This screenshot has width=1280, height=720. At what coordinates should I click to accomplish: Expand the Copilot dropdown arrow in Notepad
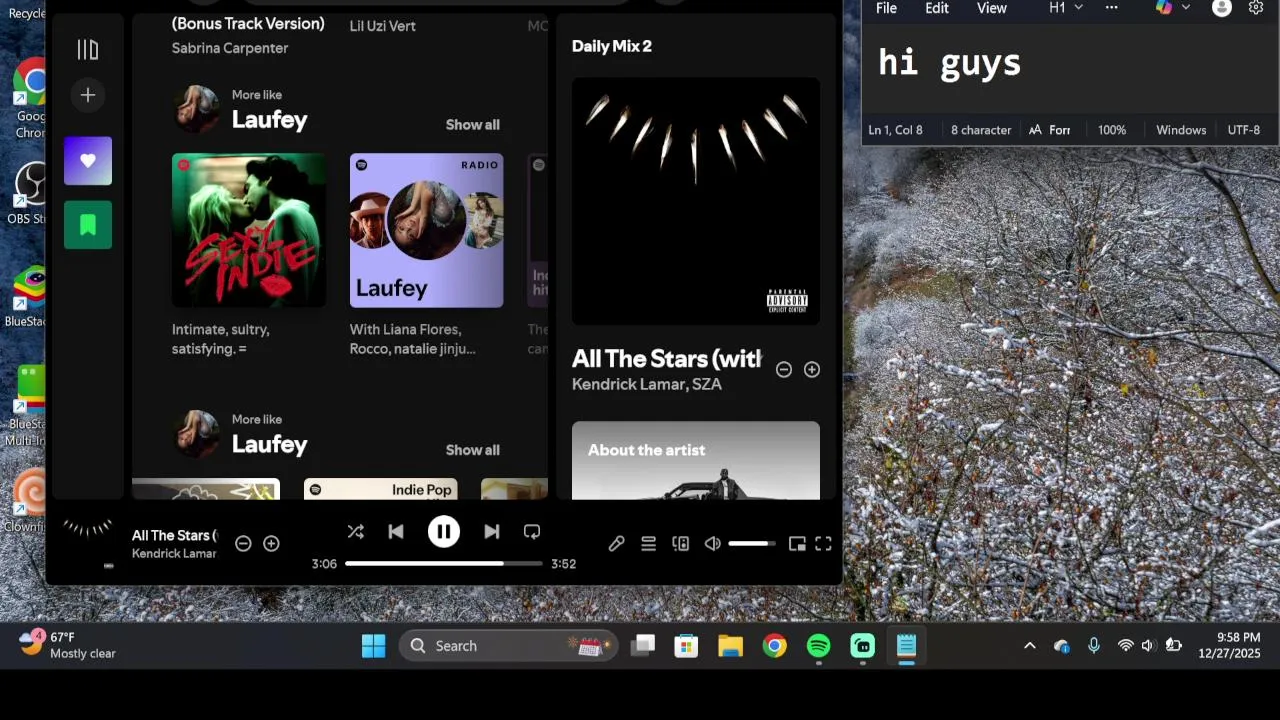pyautogui.click(x=1186, y=8)
